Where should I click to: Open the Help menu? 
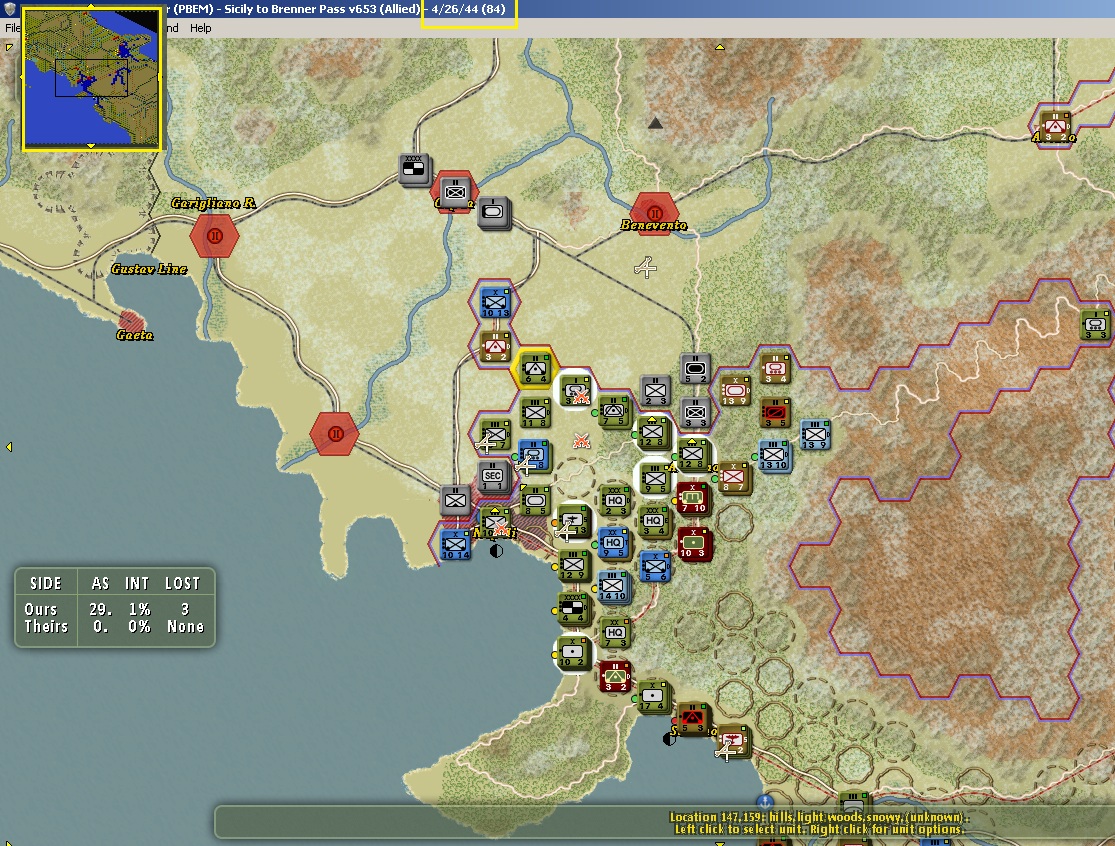point(201,28)
